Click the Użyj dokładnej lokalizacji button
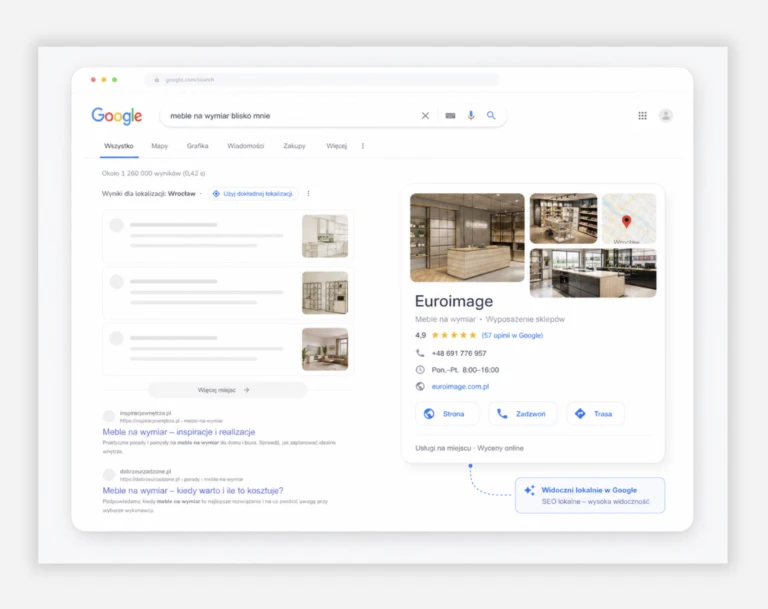This screenshot has width=768, height=609. point(253,194)
